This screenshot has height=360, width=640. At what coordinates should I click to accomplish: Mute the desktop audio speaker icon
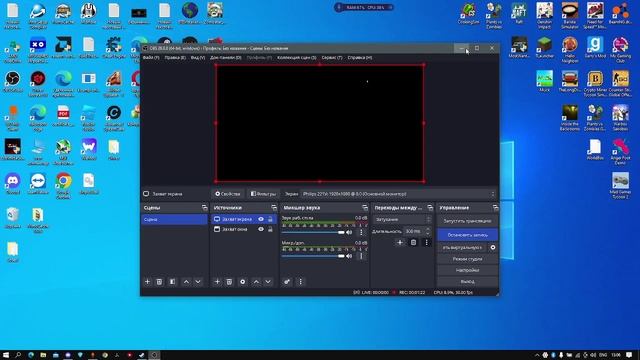[349, 232]
